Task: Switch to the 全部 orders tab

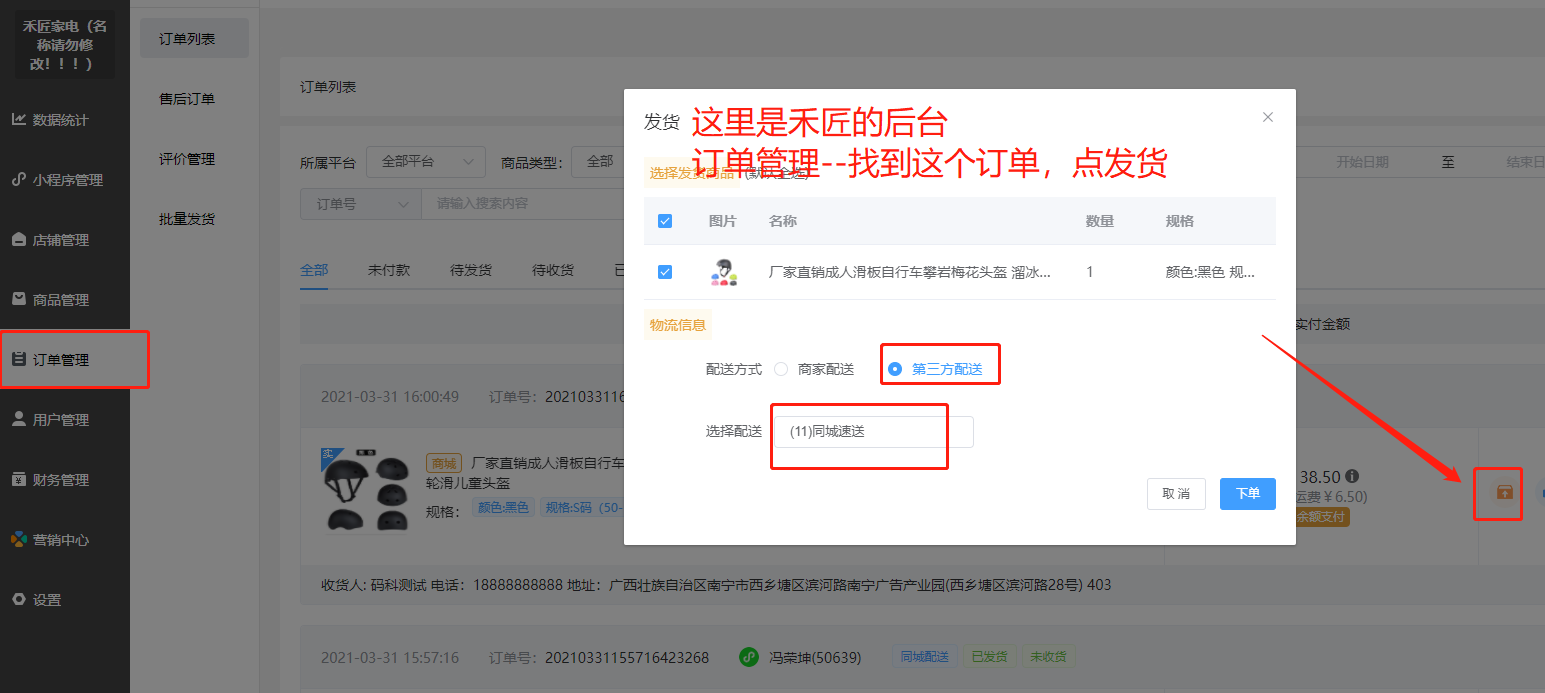Action: coord(314,270)
